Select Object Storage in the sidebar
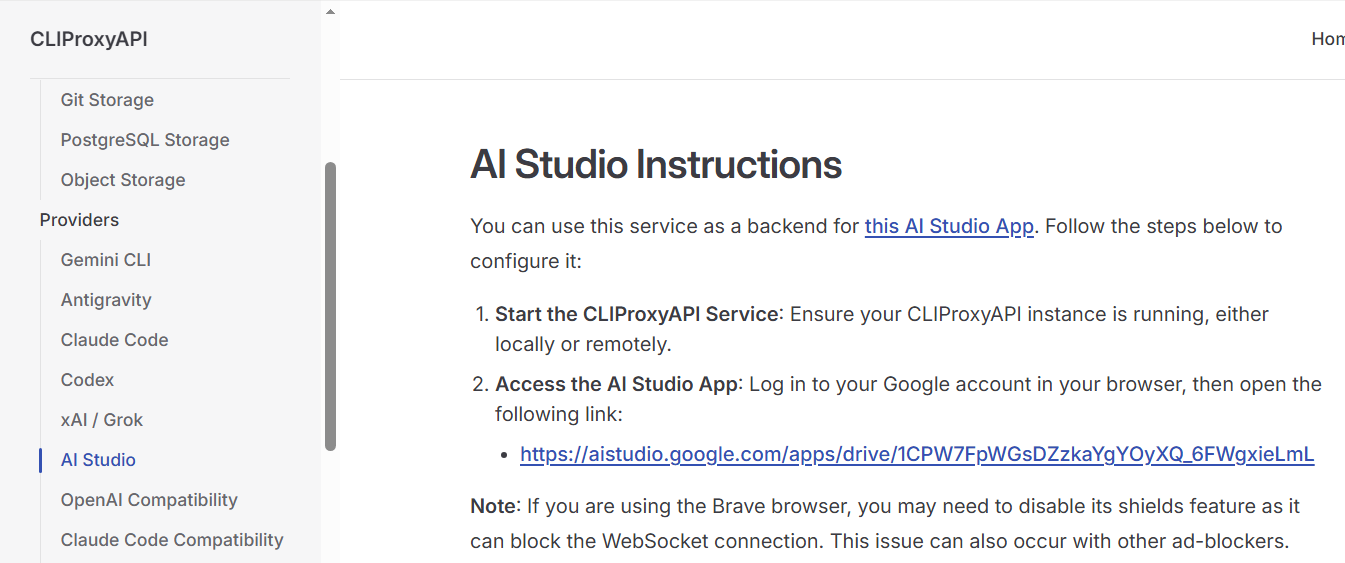1345x563 pixels. click(123, 180)
